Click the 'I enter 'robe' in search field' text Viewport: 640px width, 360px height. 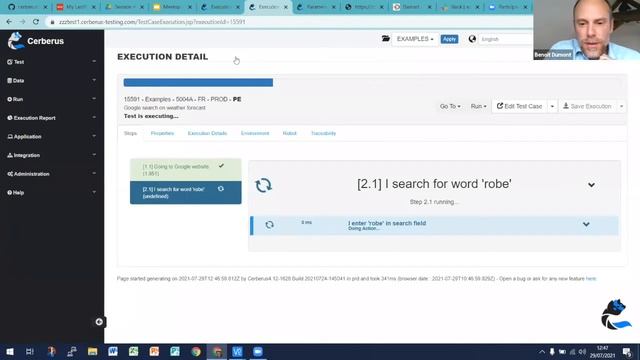pos(387,223)
